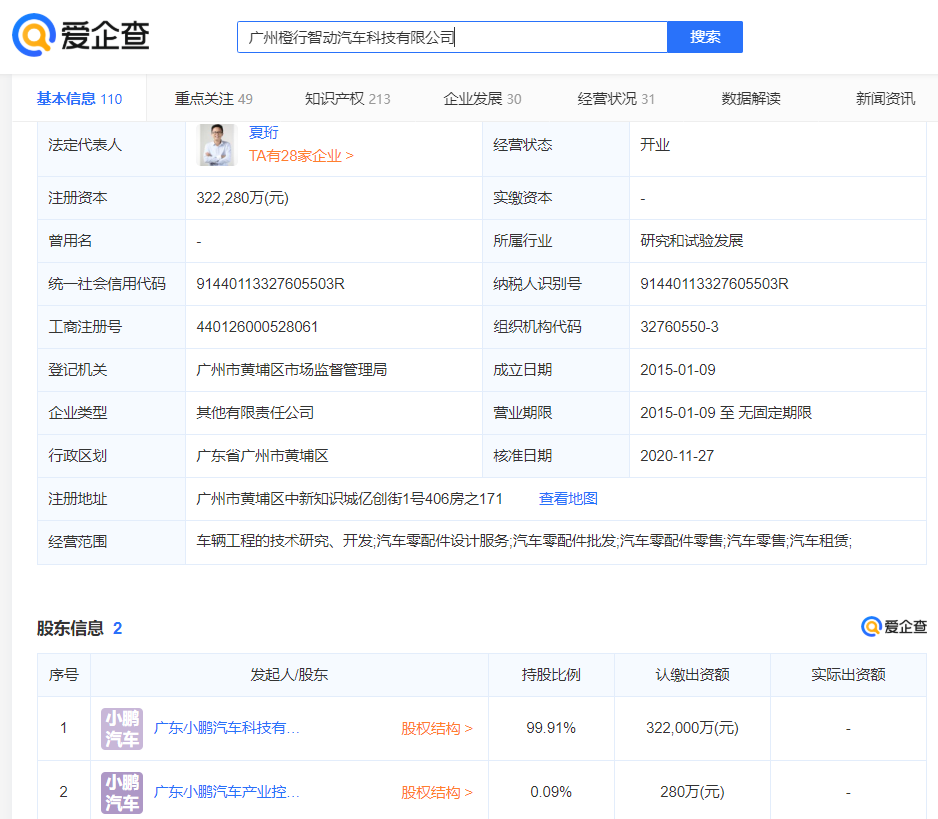
Task: Select the 经营状况 tab
Action: pos(616,99)
